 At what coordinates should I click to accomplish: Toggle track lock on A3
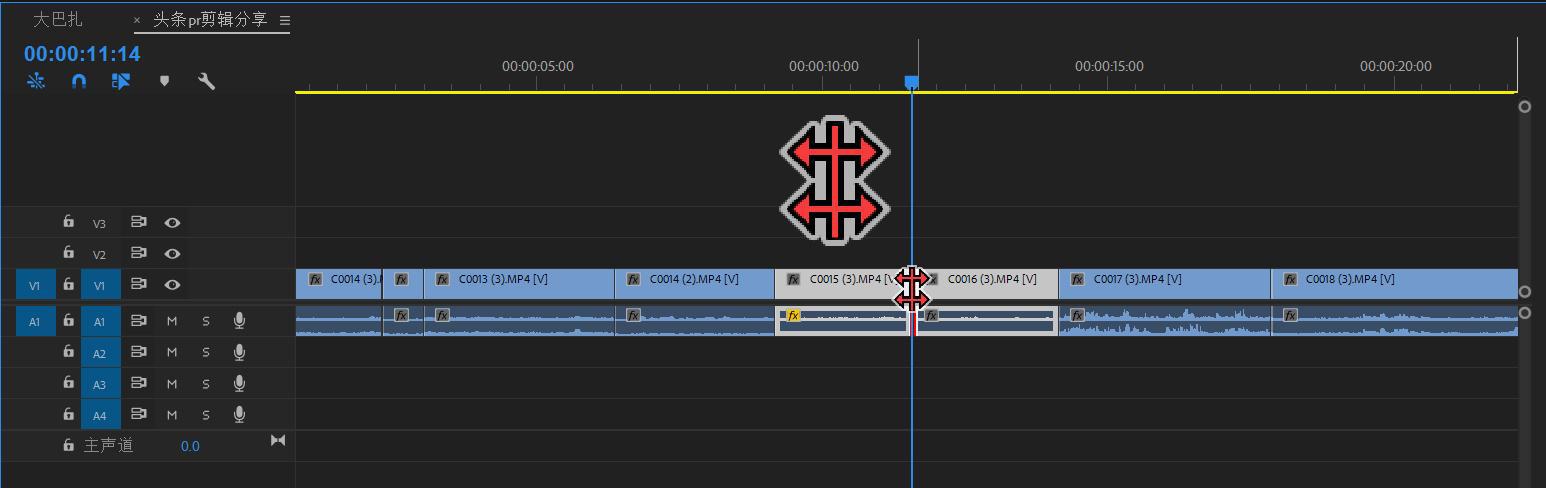point(68,383)
